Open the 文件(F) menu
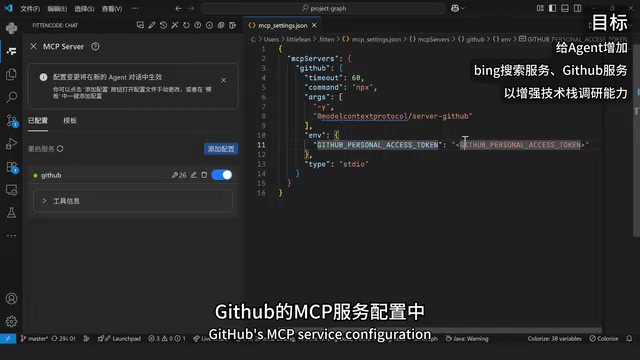 (30, 9)
